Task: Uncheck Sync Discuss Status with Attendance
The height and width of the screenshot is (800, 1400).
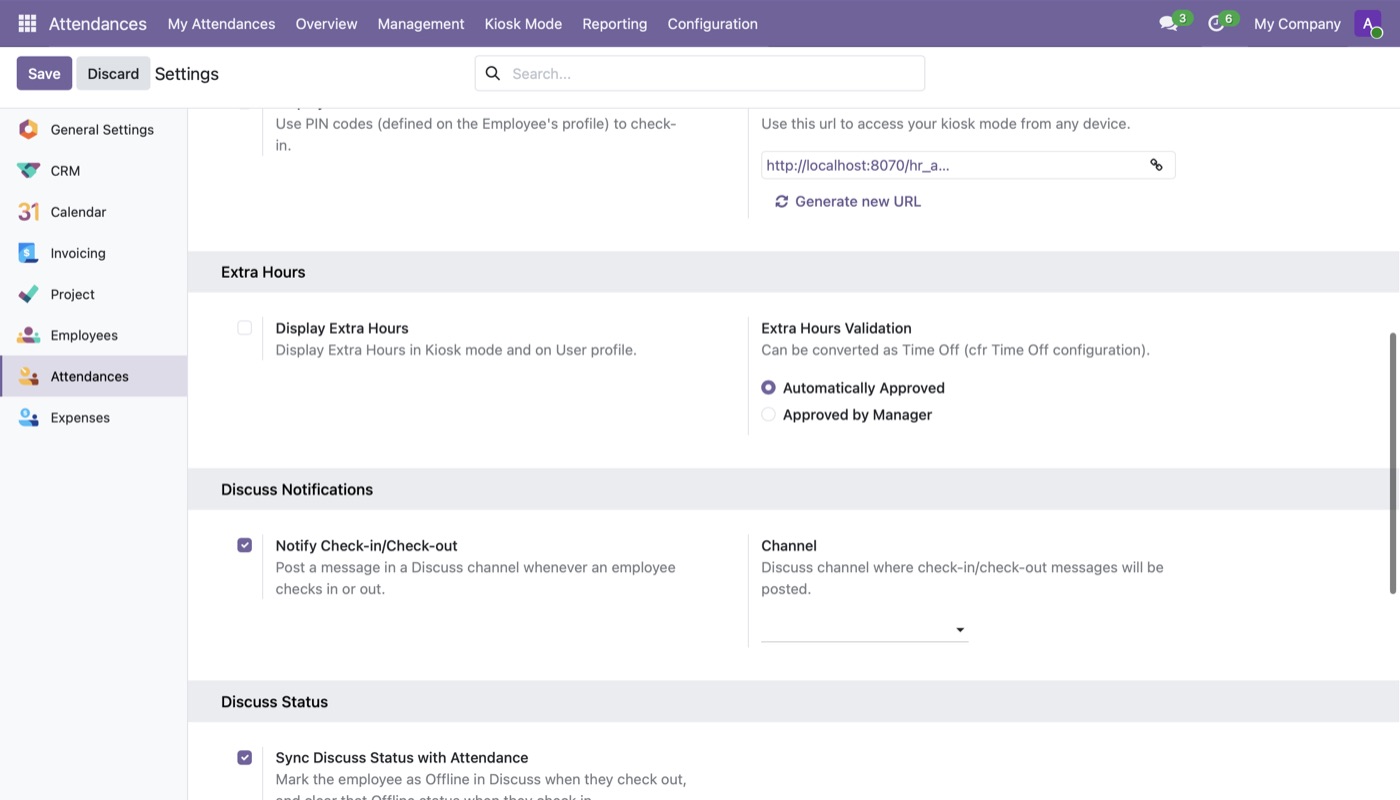Action: tap(244, 757)
